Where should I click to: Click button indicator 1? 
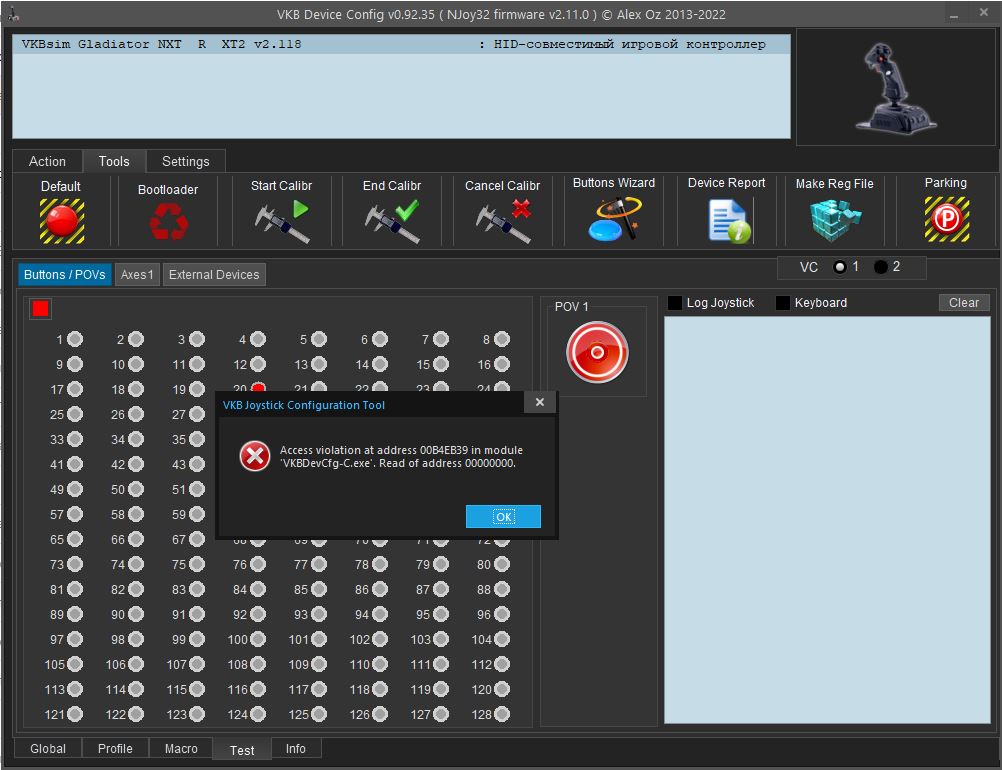point(75,339)
